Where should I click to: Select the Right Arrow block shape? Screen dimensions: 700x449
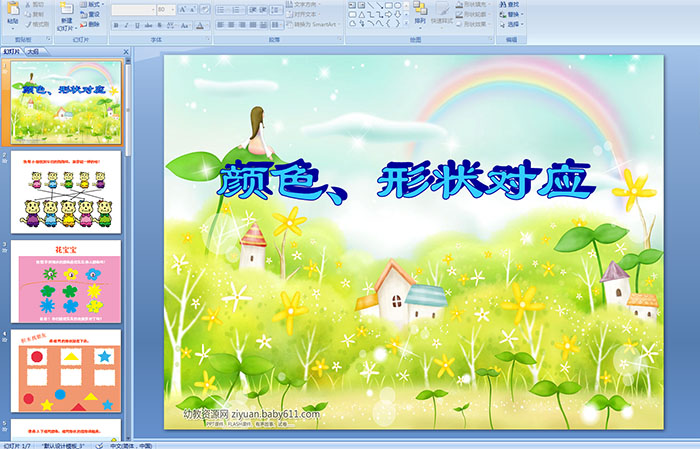click(389, 14)
